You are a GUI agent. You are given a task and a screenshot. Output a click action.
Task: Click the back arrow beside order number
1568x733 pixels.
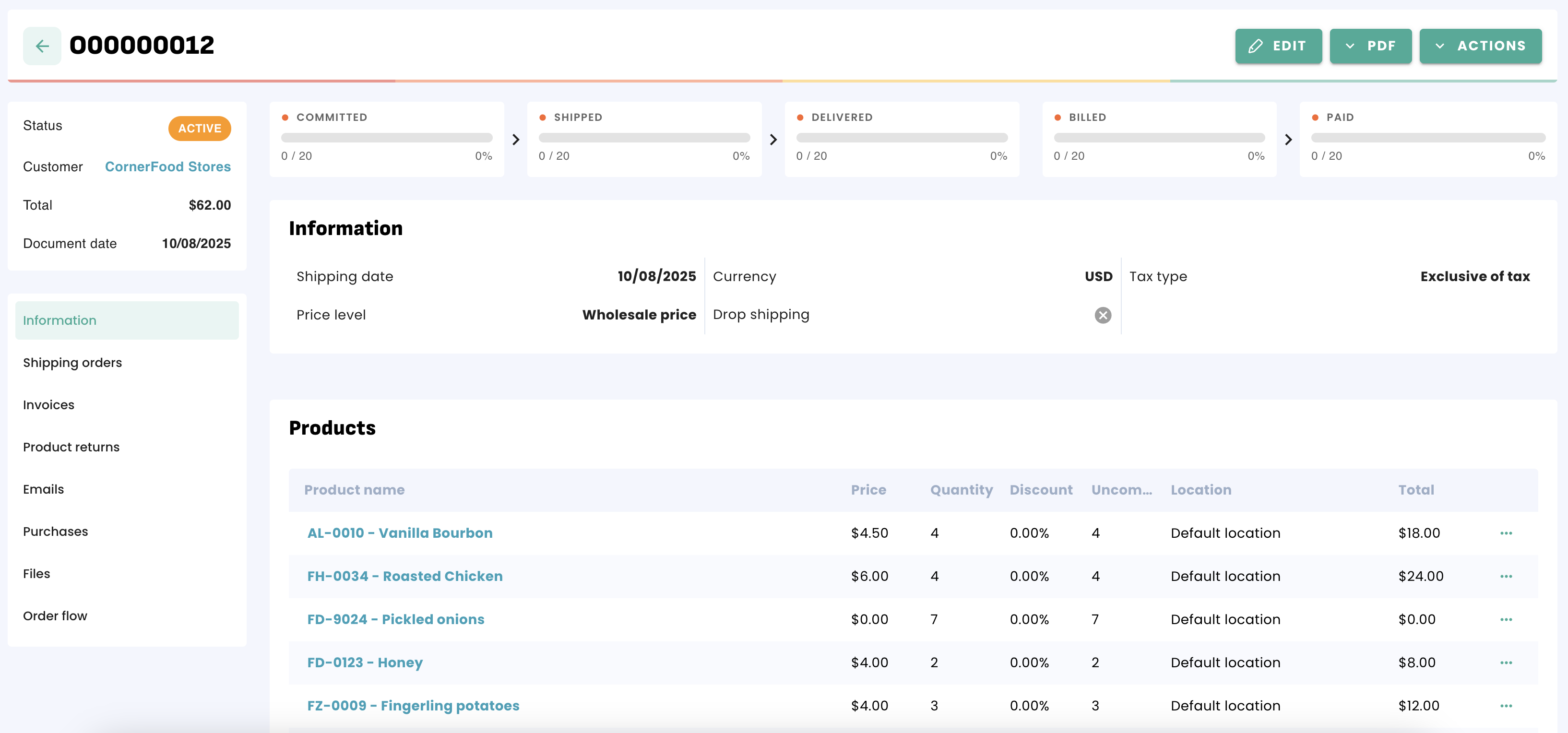(x=42, y=46)
